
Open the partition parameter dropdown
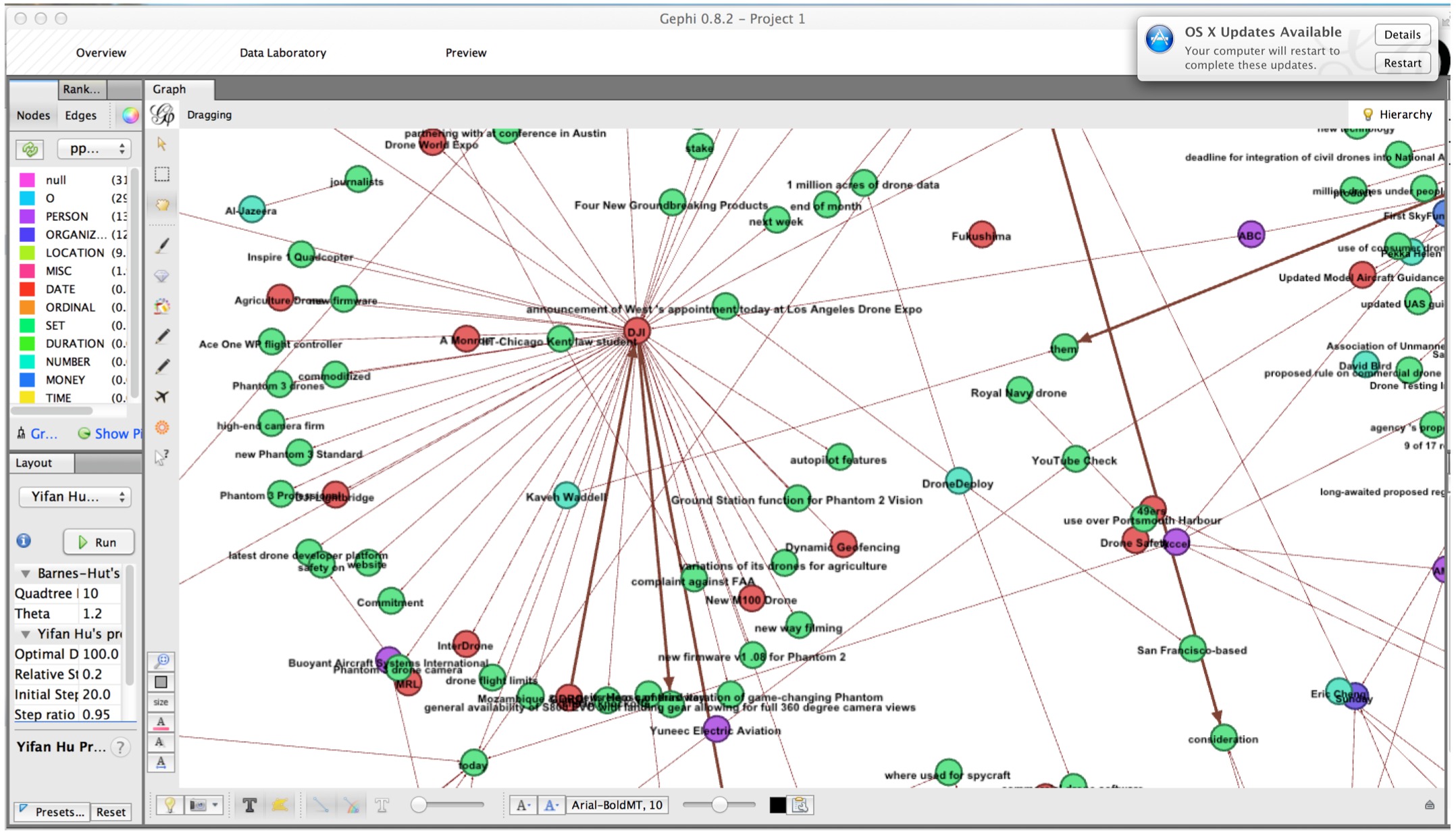point(94,149)
